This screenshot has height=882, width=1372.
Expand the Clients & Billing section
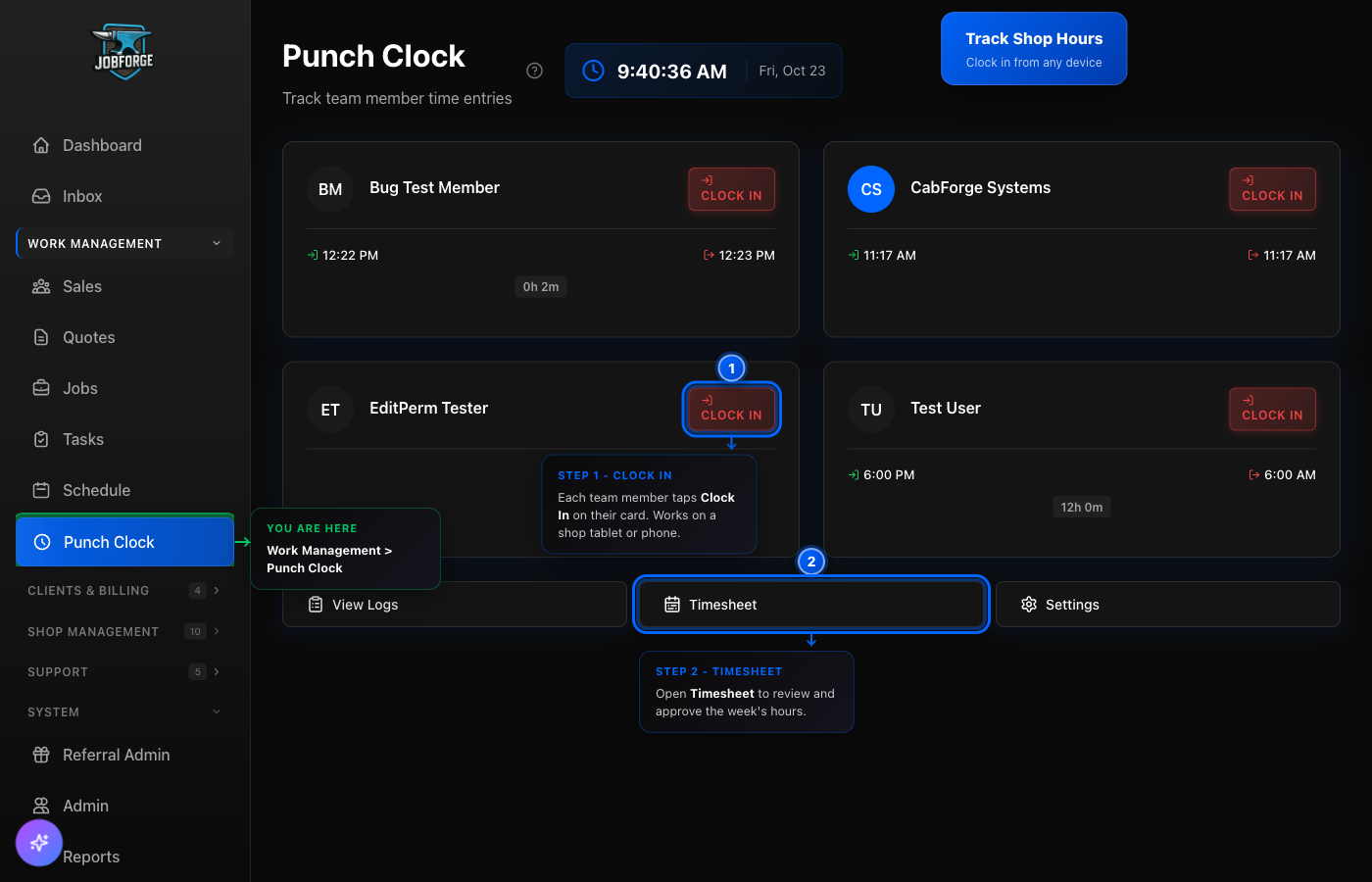tap(124, 590)
